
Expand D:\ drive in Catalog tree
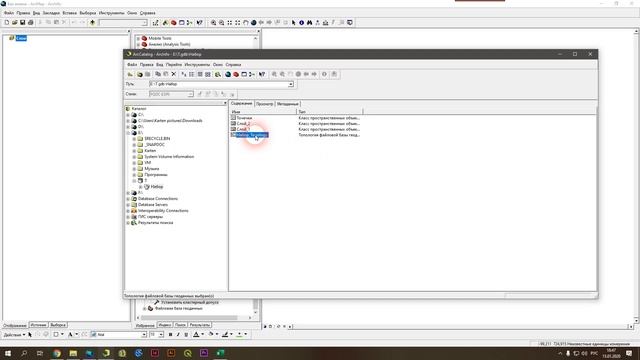(x=128, y=127)
